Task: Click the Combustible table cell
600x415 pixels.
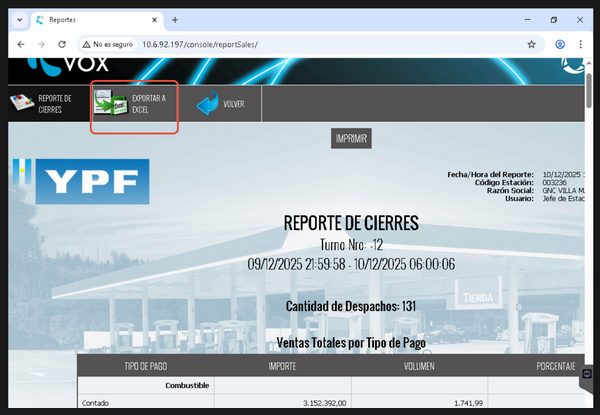Action: tap(146, 385)
